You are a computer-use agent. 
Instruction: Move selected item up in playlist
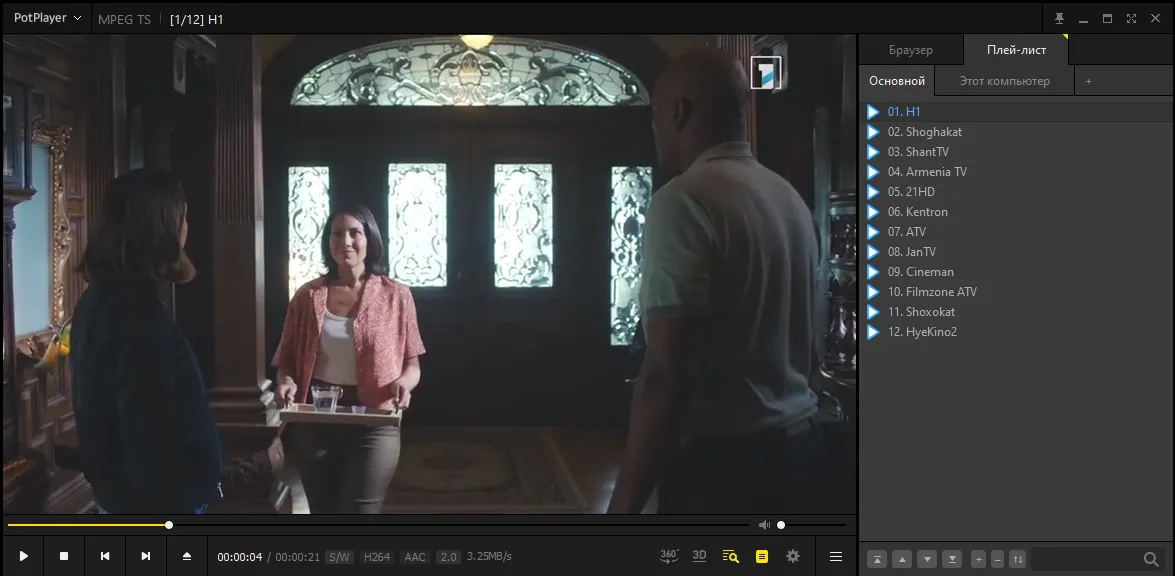[902, 559]
